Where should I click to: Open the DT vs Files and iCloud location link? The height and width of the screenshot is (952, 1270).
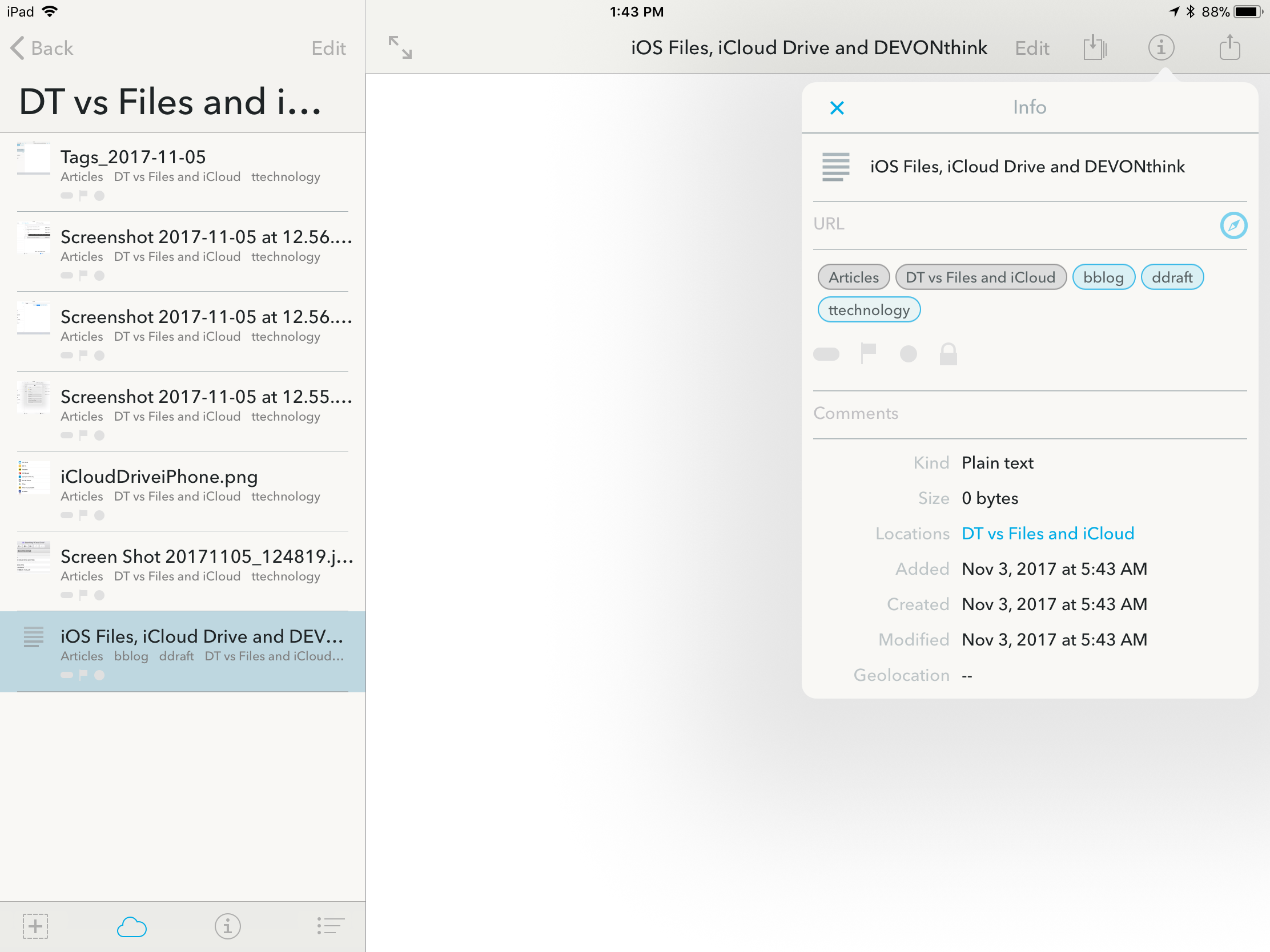pos(1048,534)
